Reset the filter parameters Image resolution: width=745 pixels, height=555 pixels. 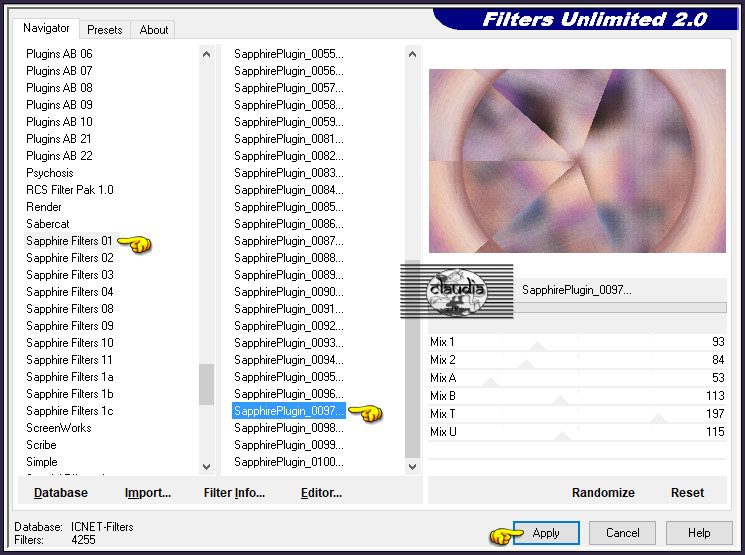(x=687, y=493)
